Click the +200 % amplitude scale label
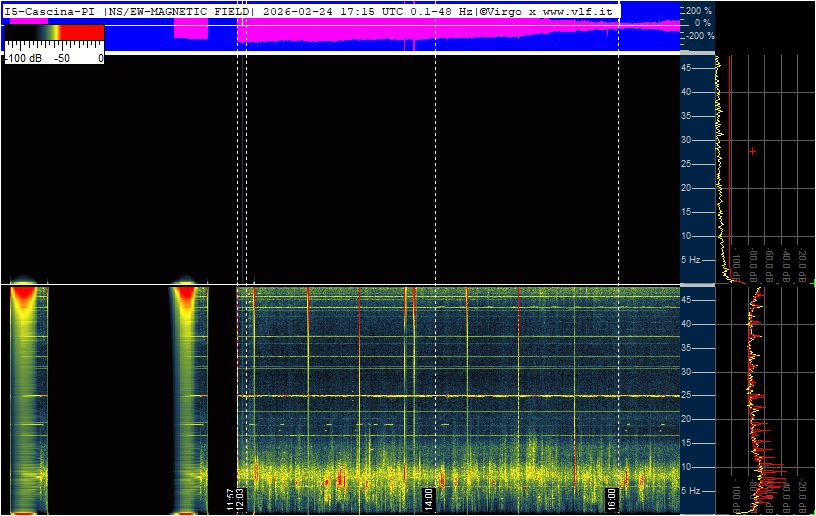 click(697, 10)
